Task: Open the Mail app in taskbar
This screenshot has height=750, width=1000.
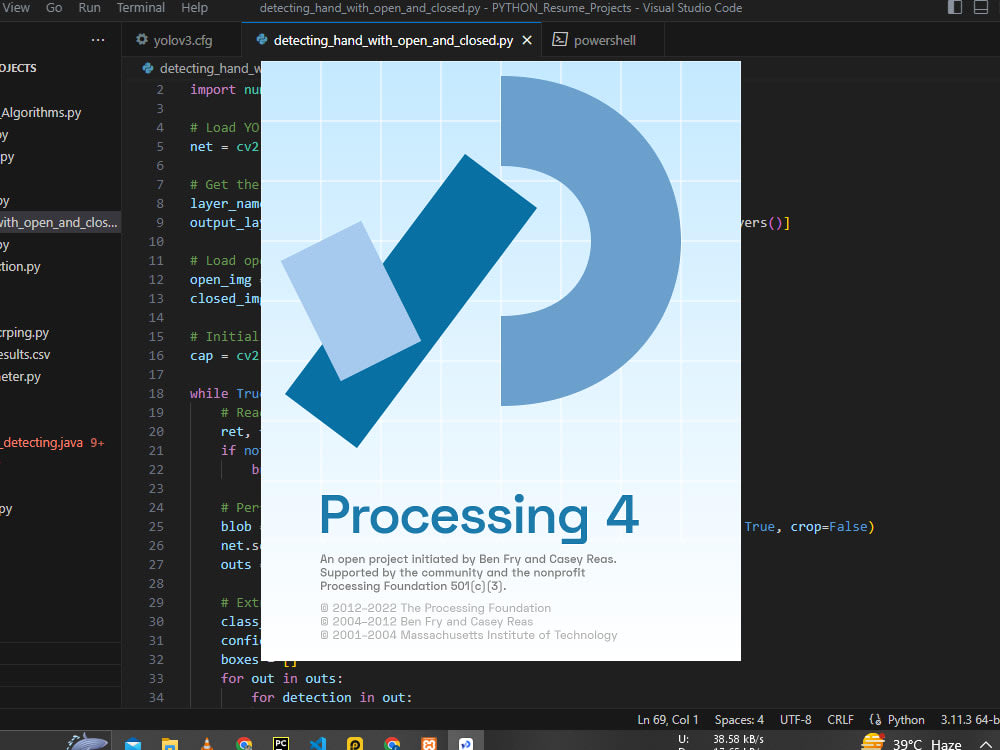Action: click(133, 744)
